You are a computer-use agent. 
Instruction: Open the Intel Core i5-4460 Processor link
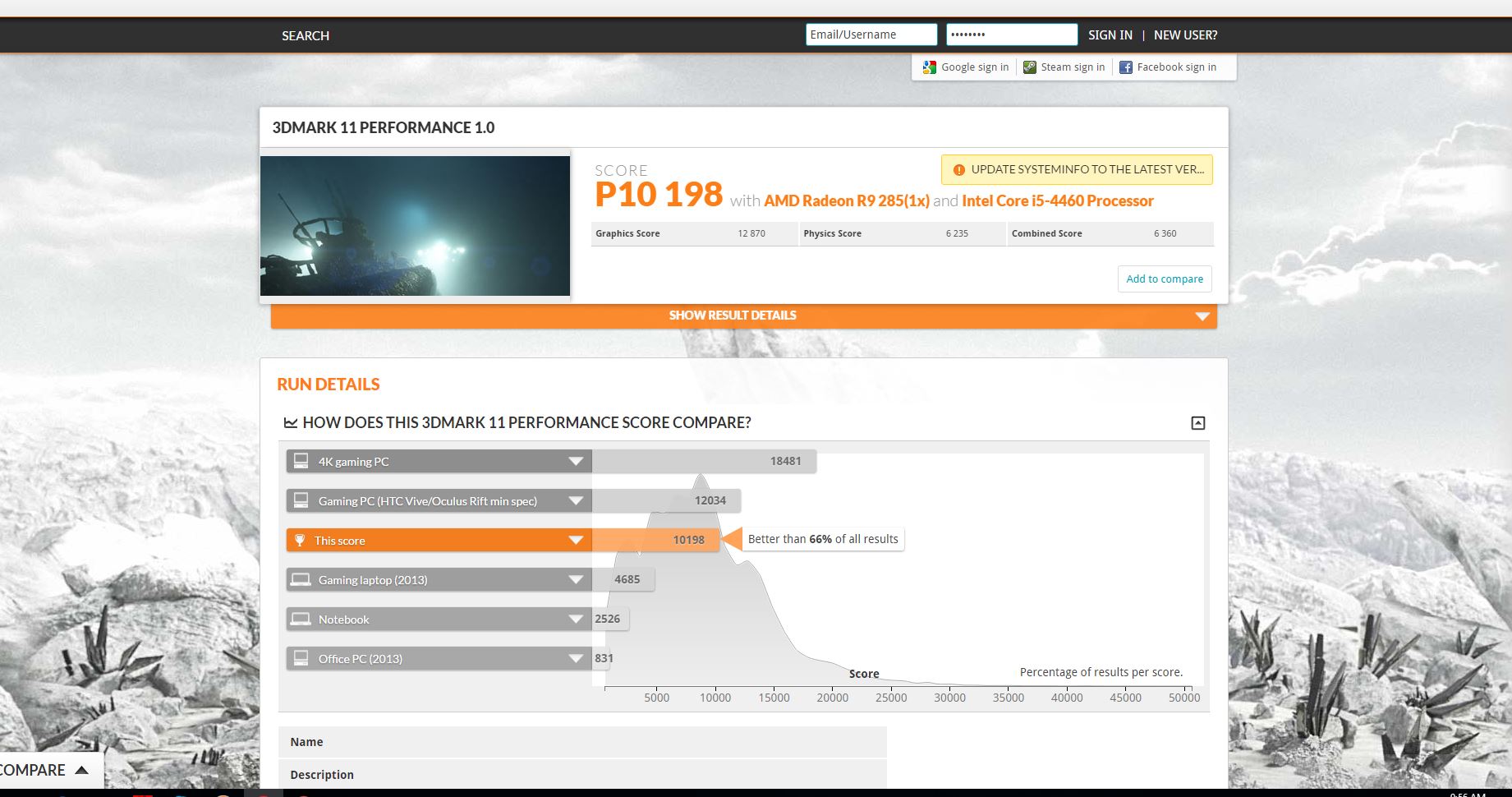pyautogui.click(x=1058, y=201)
